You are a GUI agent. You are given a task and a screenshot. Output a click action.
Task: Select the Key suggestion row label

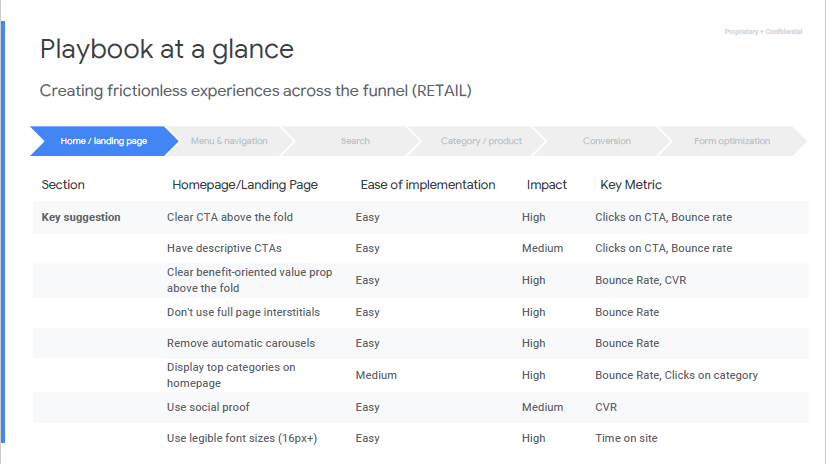(x=81, y=217)
